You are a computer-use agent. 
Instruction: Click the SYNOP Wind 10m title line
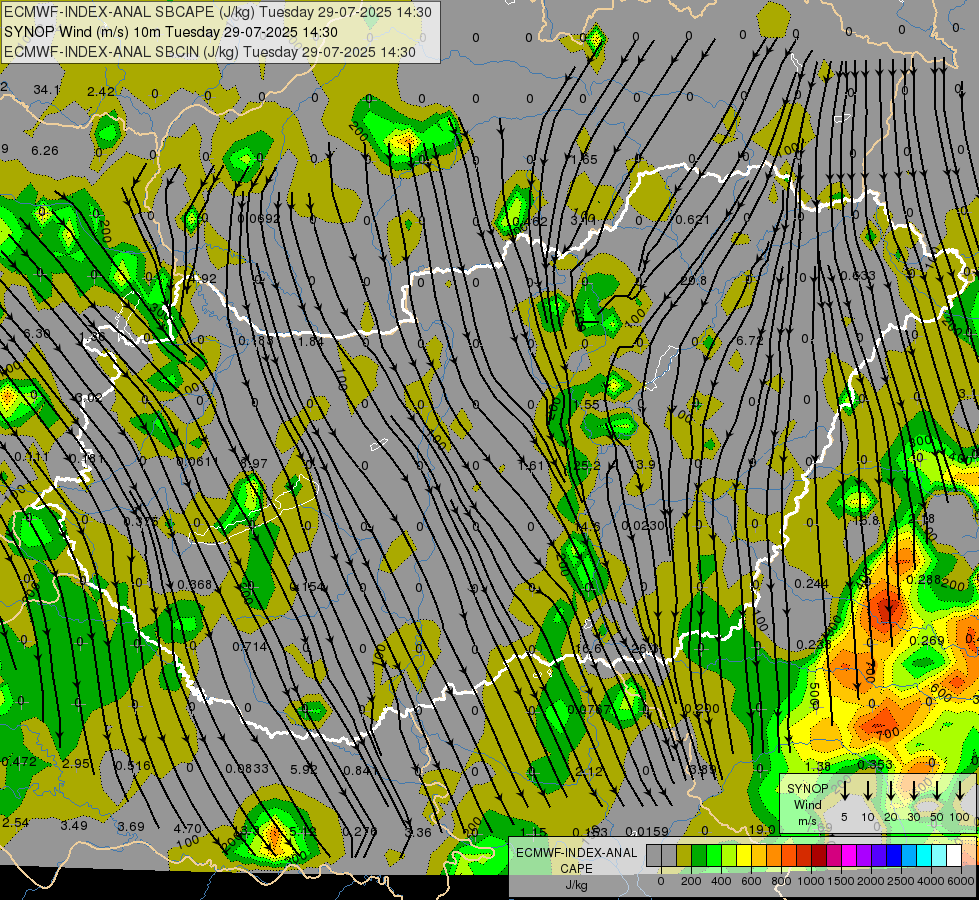click(x=171, y=32)
